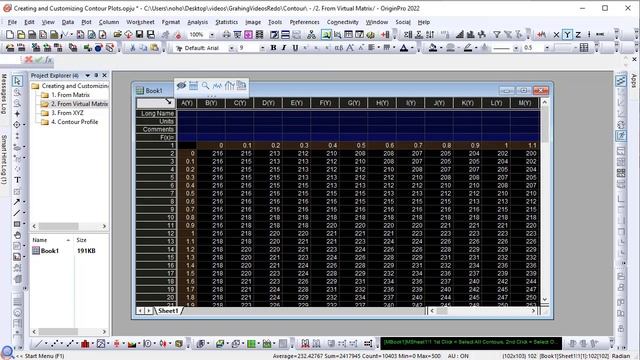
Task: Click the Cut scissors icon
Action: coord(132,48)
